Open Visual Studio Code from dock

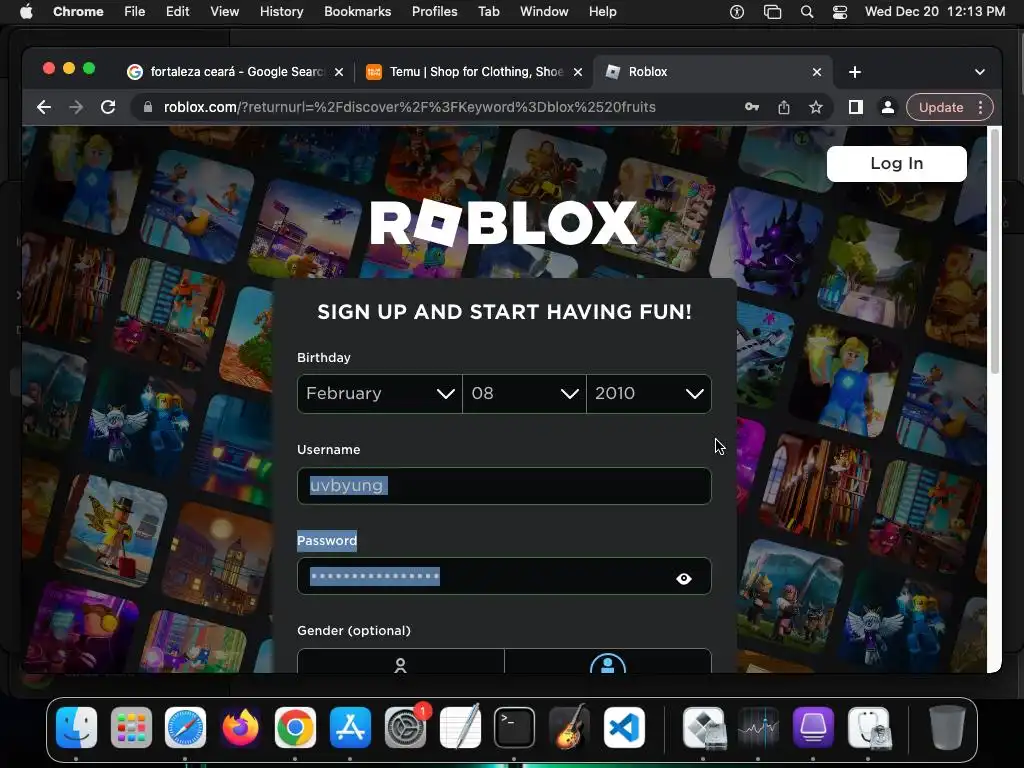[624, 728]
